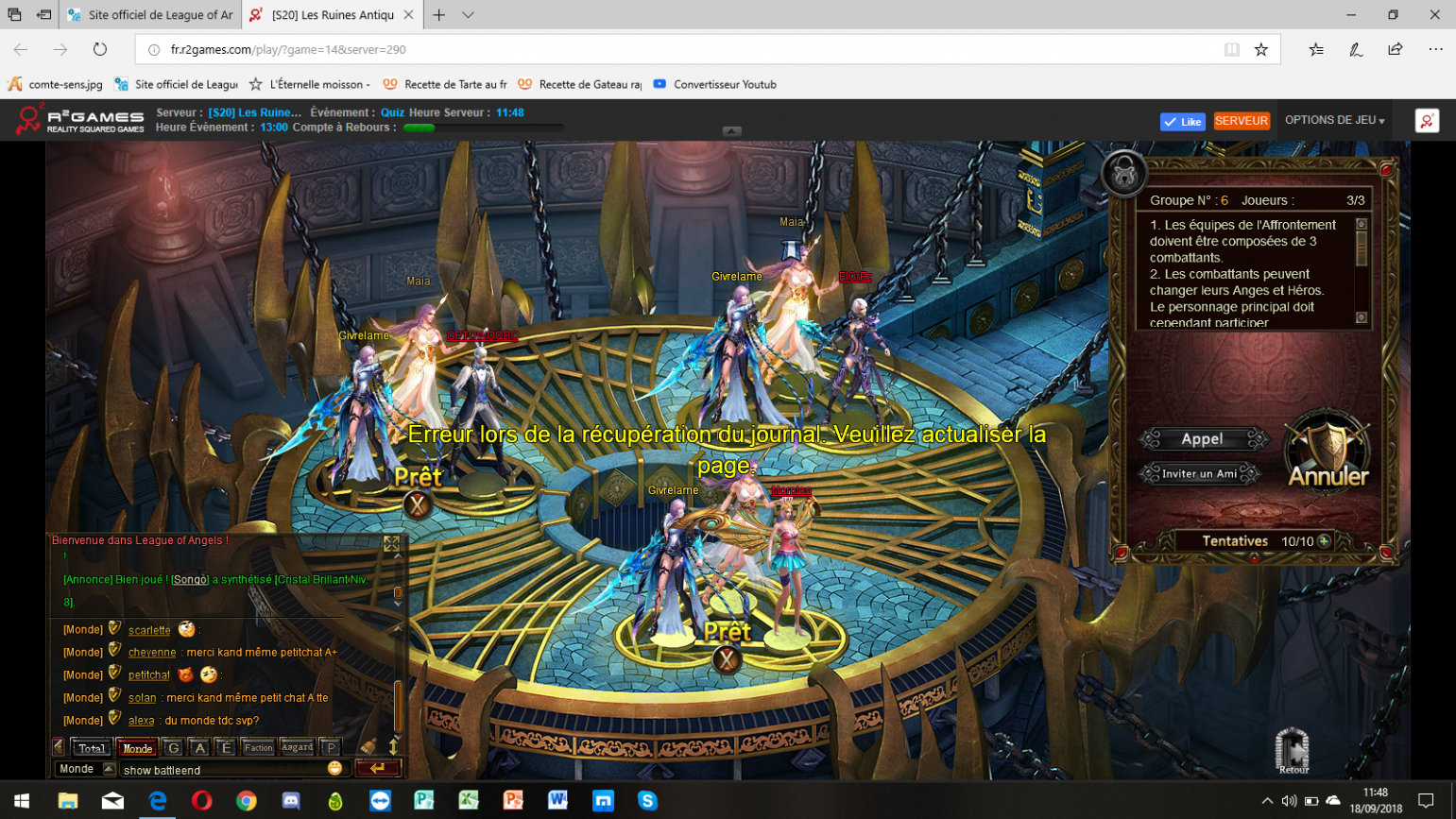Switch to the Total chat tab

[x=92, y=747]
